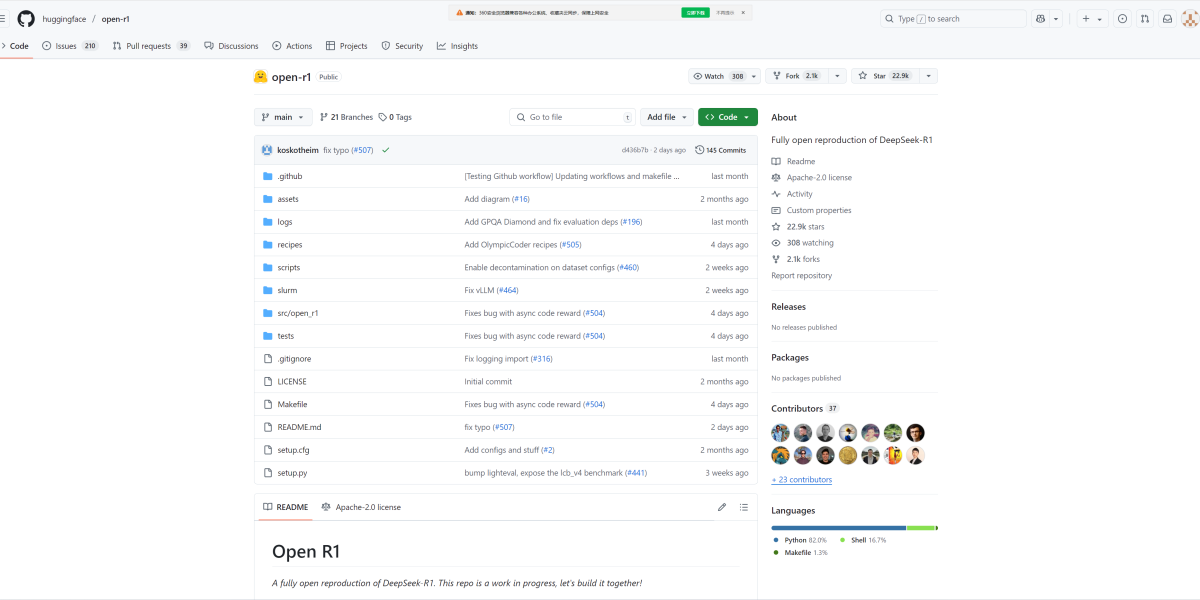Click the green banner download button

pos(695,13)
